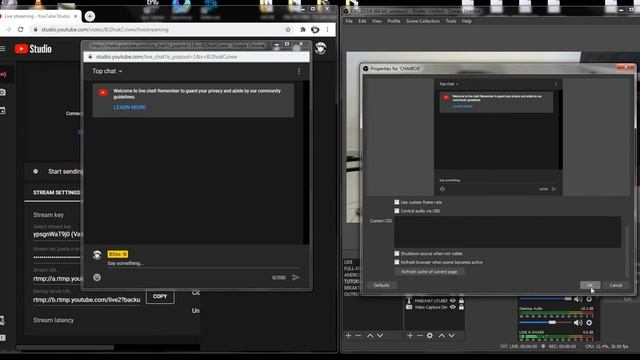Select the LIVE scene in OBS
Image resolution: width=640 pixels, height=360 pixels.
click(x=349, y=262)
